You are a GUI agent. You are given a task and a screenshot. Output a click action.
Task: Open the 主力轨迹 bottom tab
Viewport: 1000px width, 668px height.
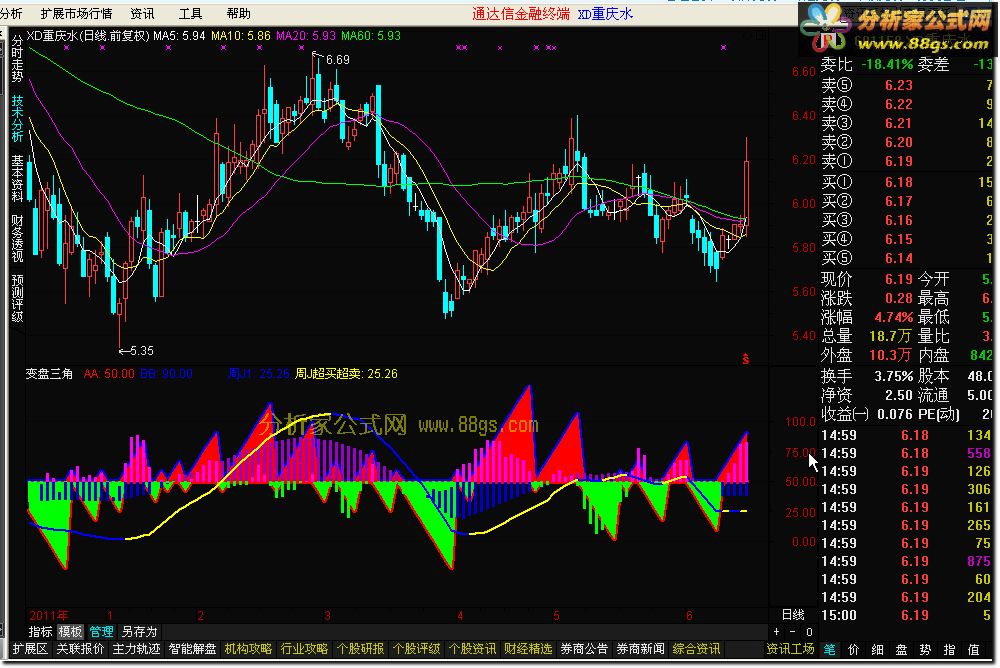pos(136,649)
